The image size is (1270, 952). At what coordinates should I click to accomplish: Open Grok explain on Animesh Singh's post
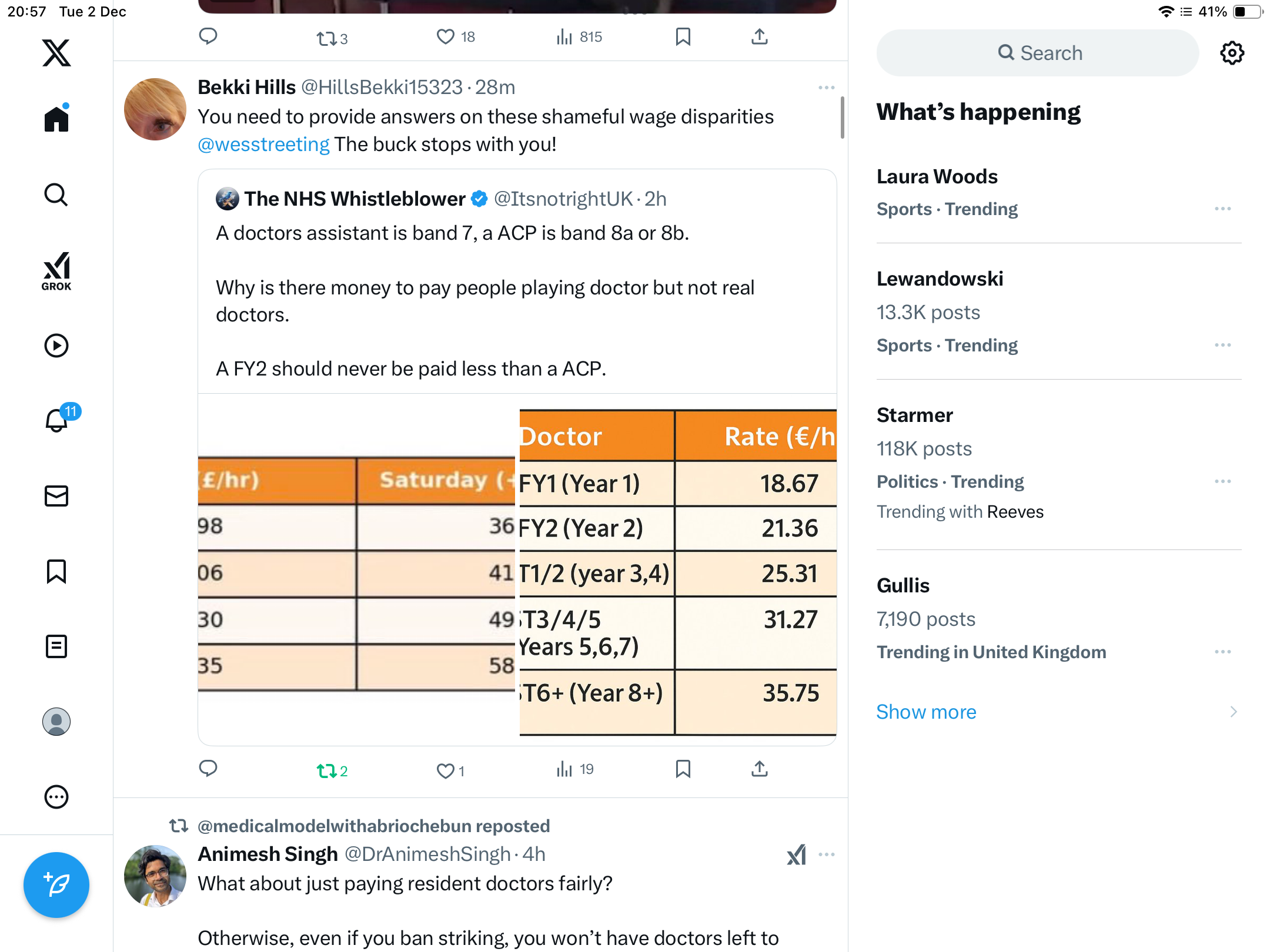[797, 854]
